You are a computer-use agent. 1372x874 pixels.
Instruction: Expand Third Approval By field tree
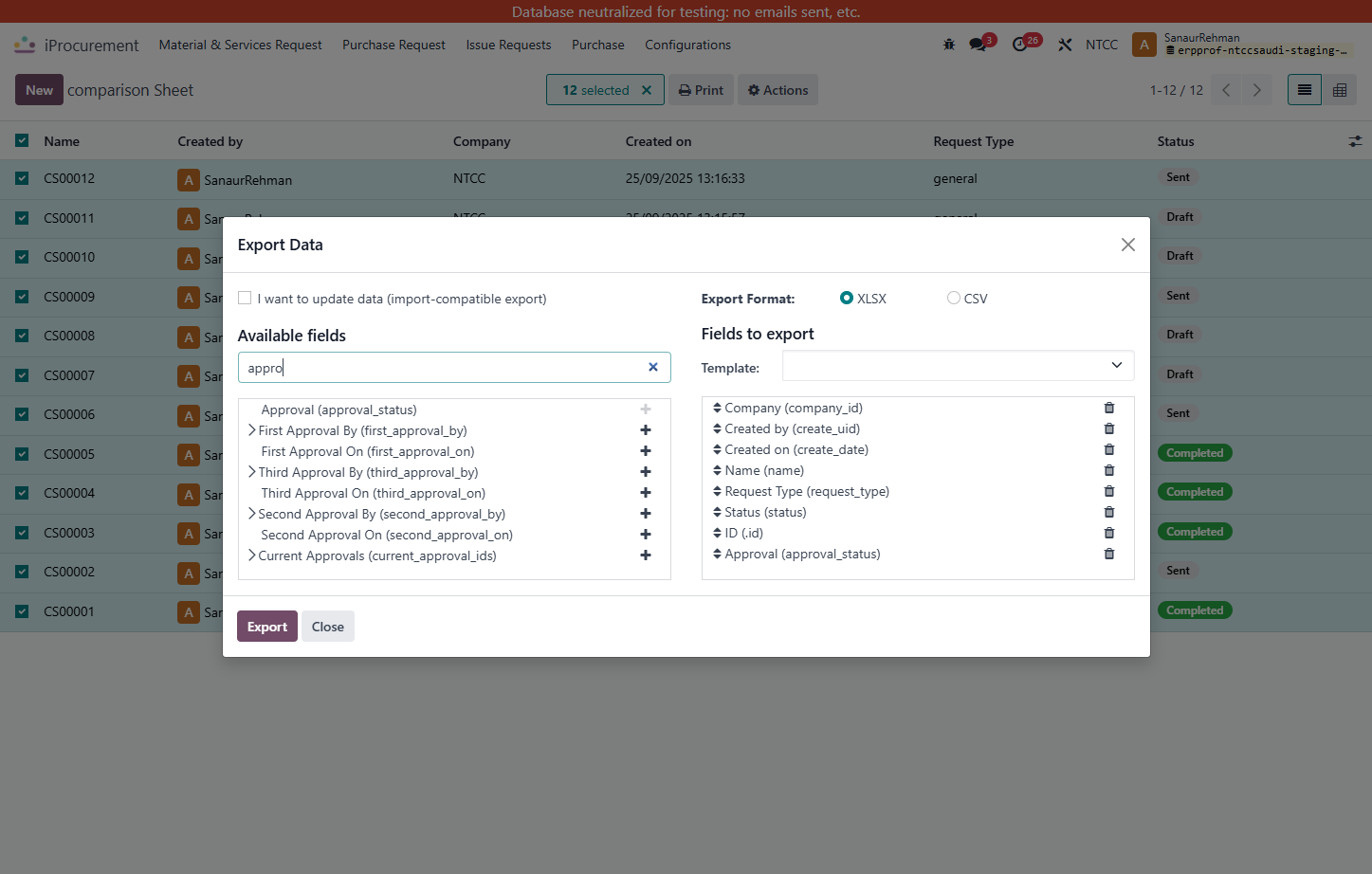click(x=252, y=472)
